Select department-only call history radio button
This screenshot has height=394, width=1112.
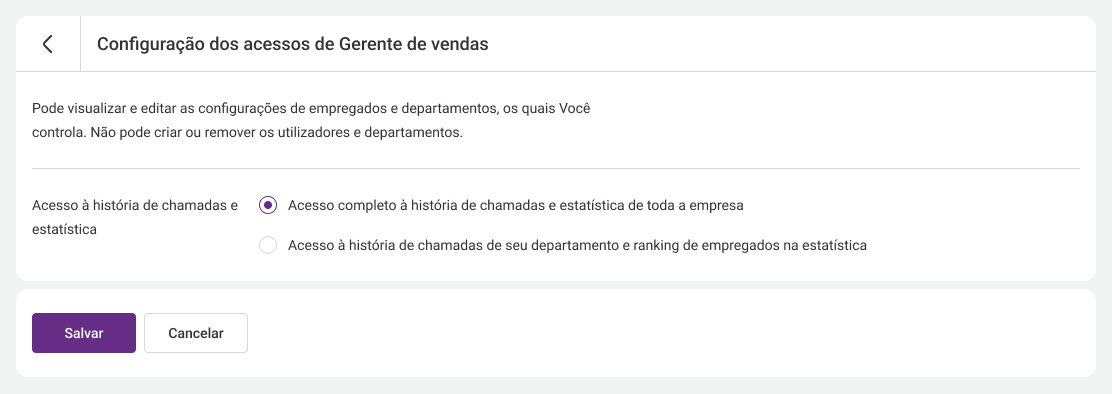point(268,245)
